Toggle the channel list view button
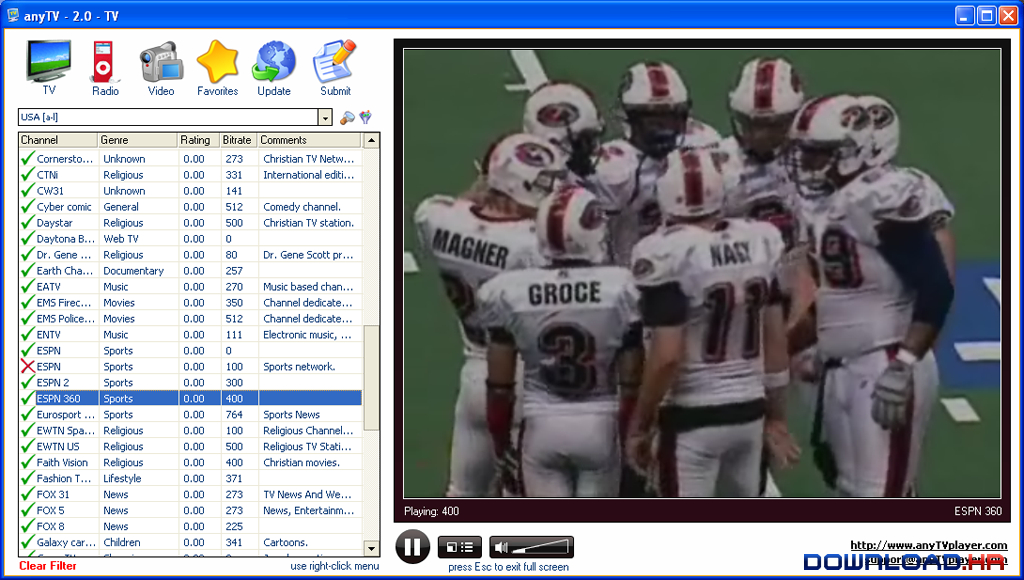Image resolution: width=1024 pixels, height=580 pixels. click(x=460, y=547)
